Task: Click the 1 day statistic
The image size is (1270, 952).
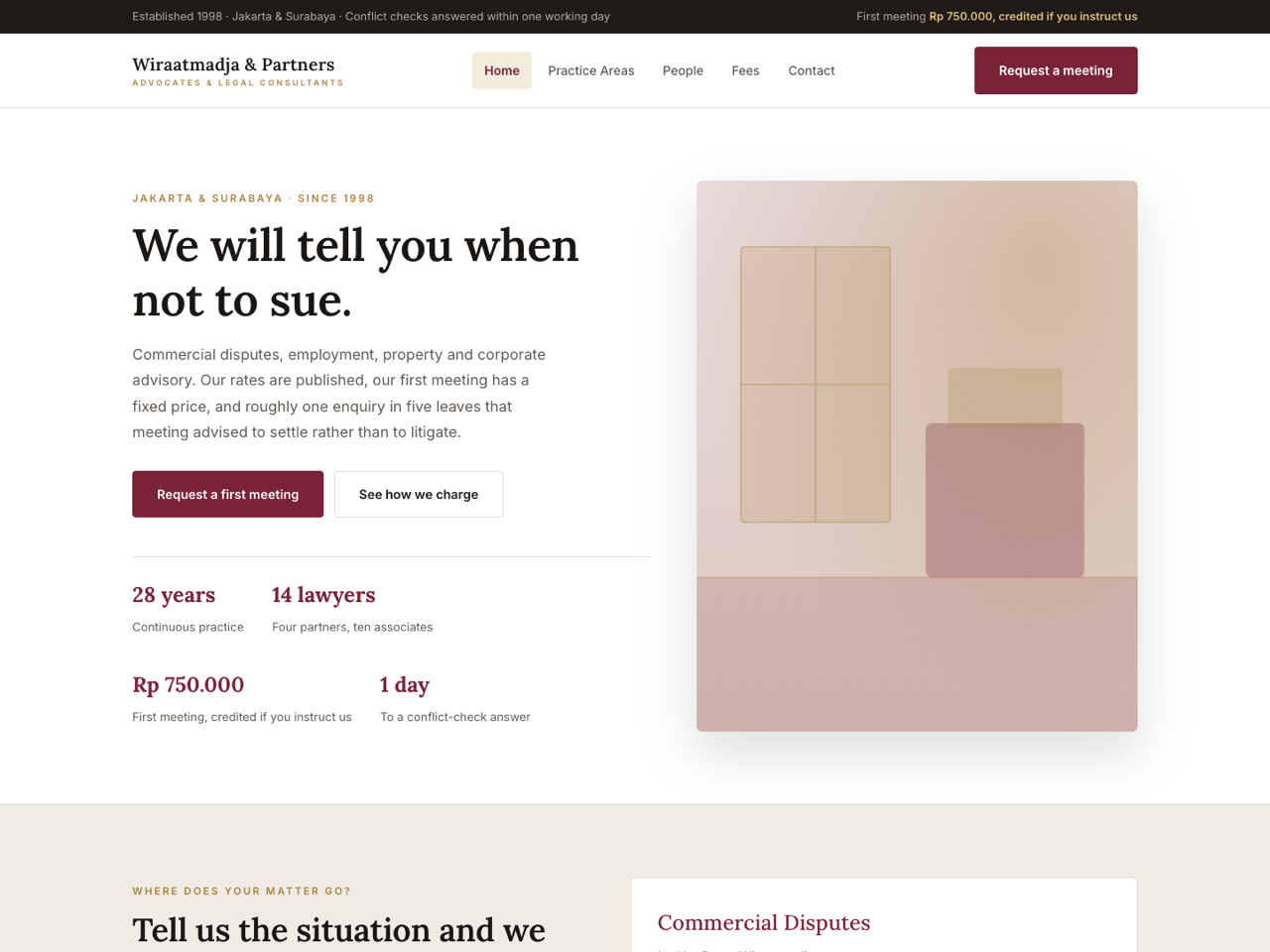Action: (x=405, y=684)
